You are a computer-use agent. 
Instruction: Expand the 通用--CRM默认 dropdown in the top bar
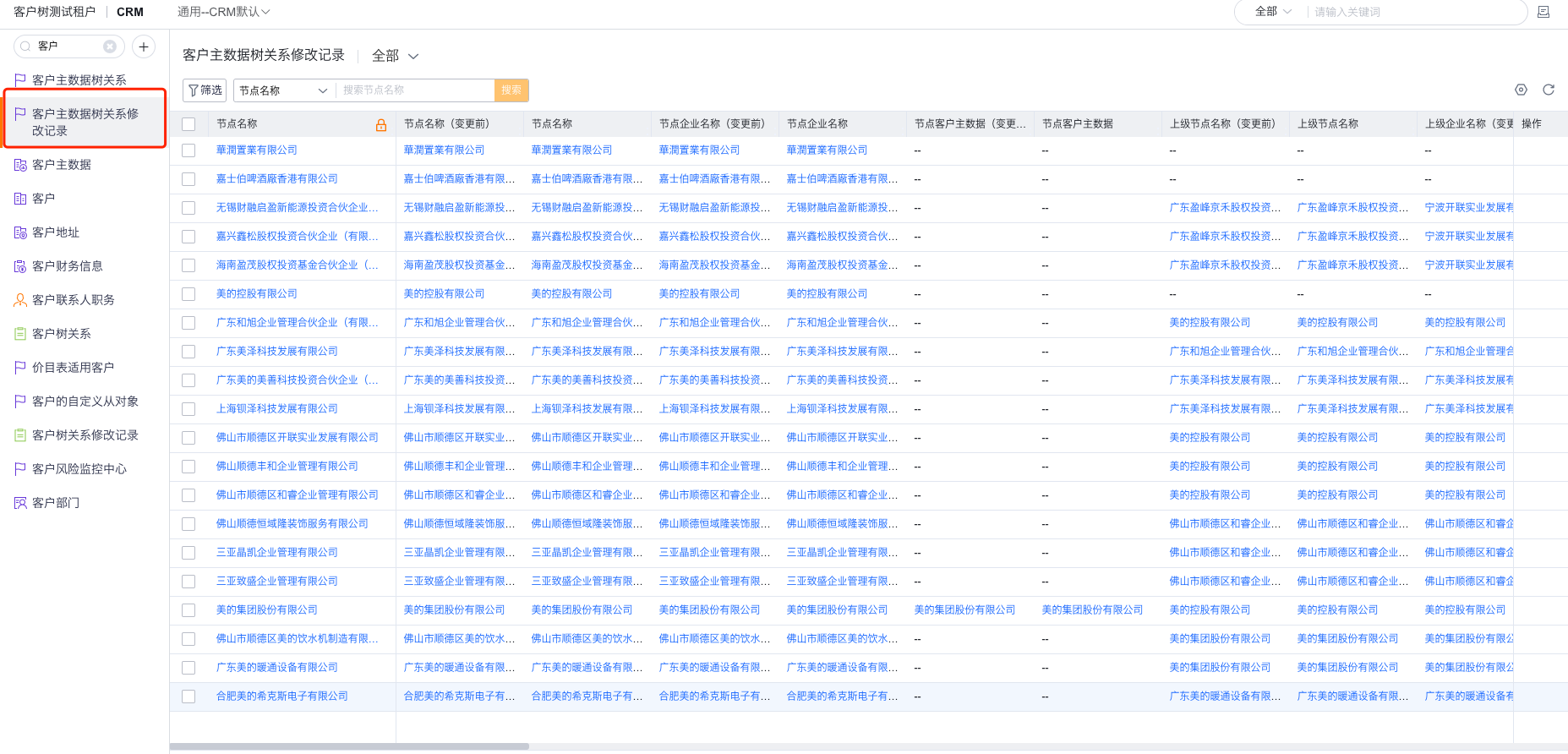click(224, 12)
